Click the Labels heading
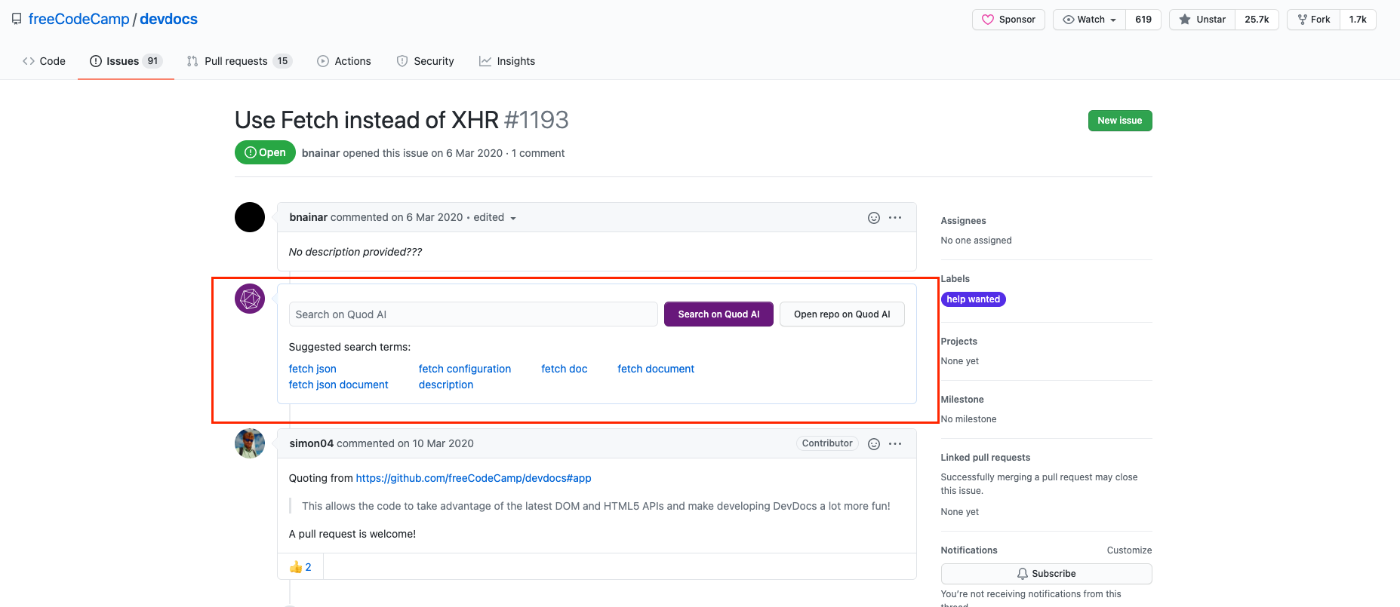 pos(955,279)
